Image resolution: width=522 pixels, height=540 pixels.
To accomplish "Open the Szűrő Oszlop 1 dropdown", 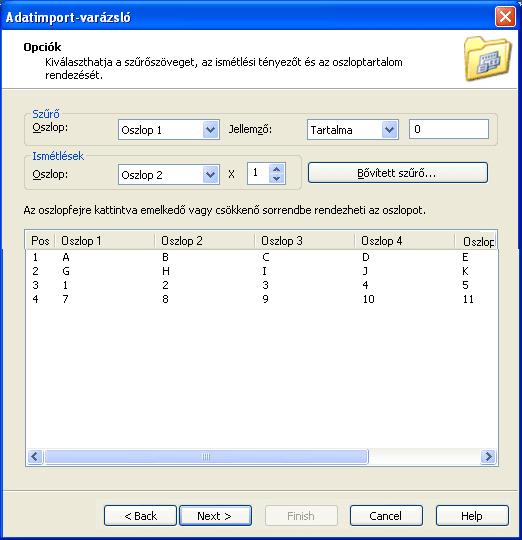I will click(168, 129).
